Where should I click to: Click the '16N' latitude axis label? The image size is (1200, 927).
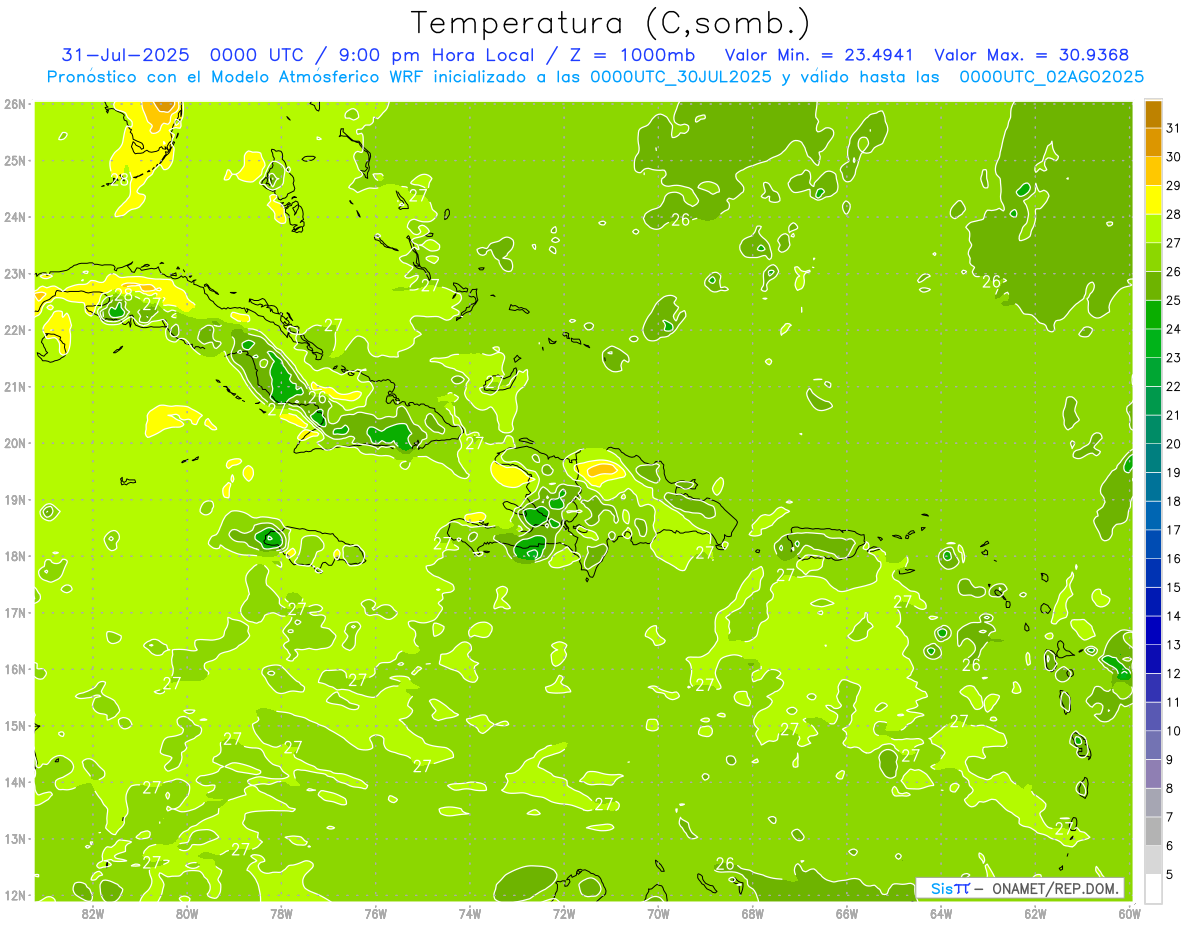[15, 669]
